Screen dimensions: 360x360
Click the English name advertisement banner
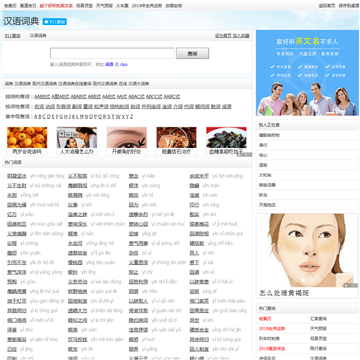coord(307,73)
